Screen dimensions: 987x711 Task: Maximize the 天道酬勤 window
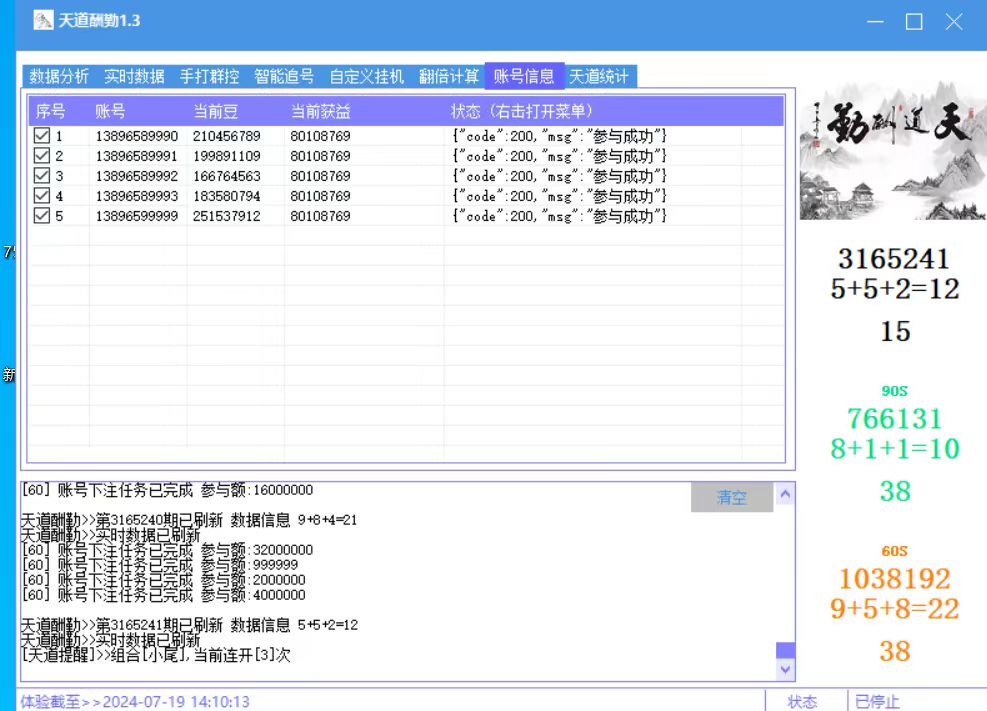point(914,21)
